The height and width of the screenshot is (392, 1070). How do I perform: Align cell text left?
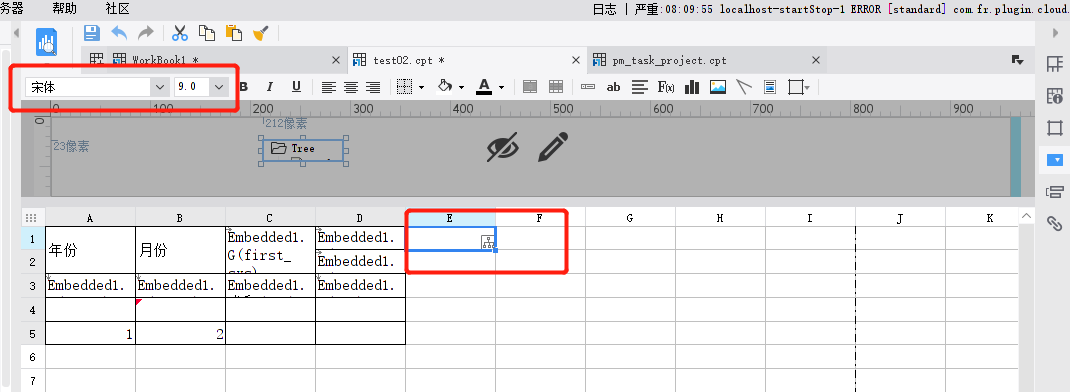click(x=330, y=87)
